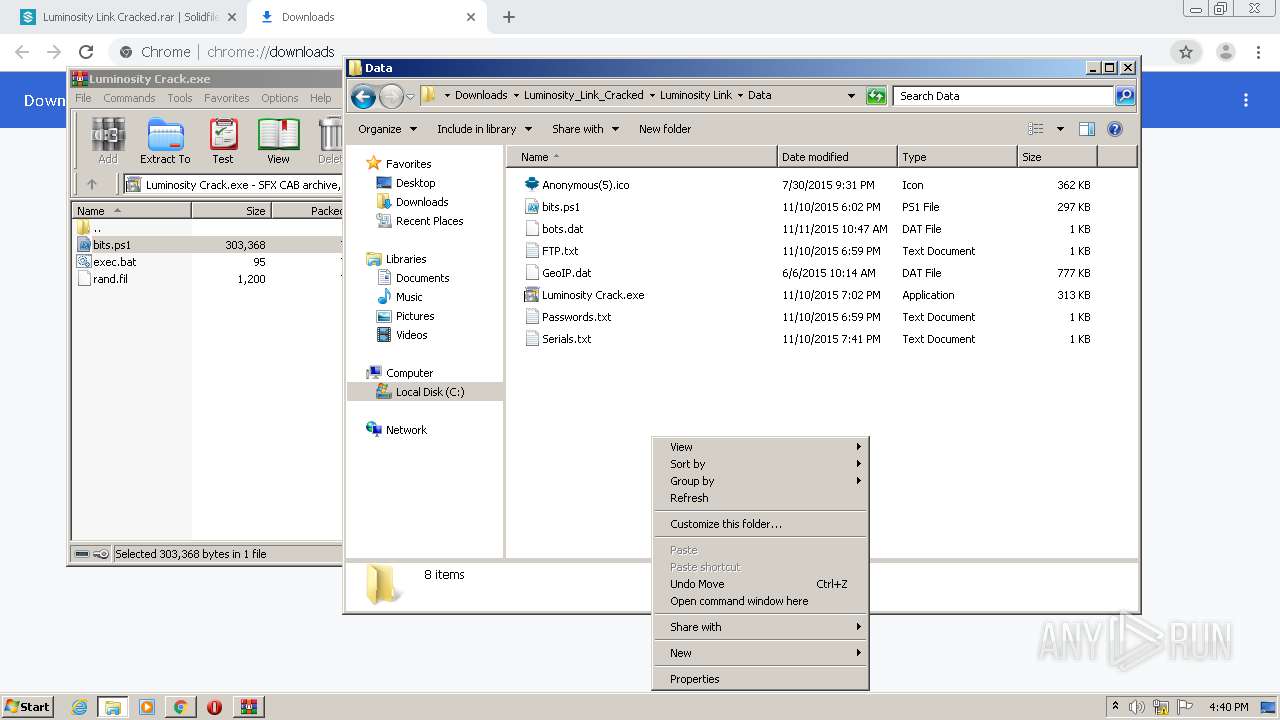Open Chrome from the taskbar
The height and width of the screenshot is (720, 1280).
[180, 707]
